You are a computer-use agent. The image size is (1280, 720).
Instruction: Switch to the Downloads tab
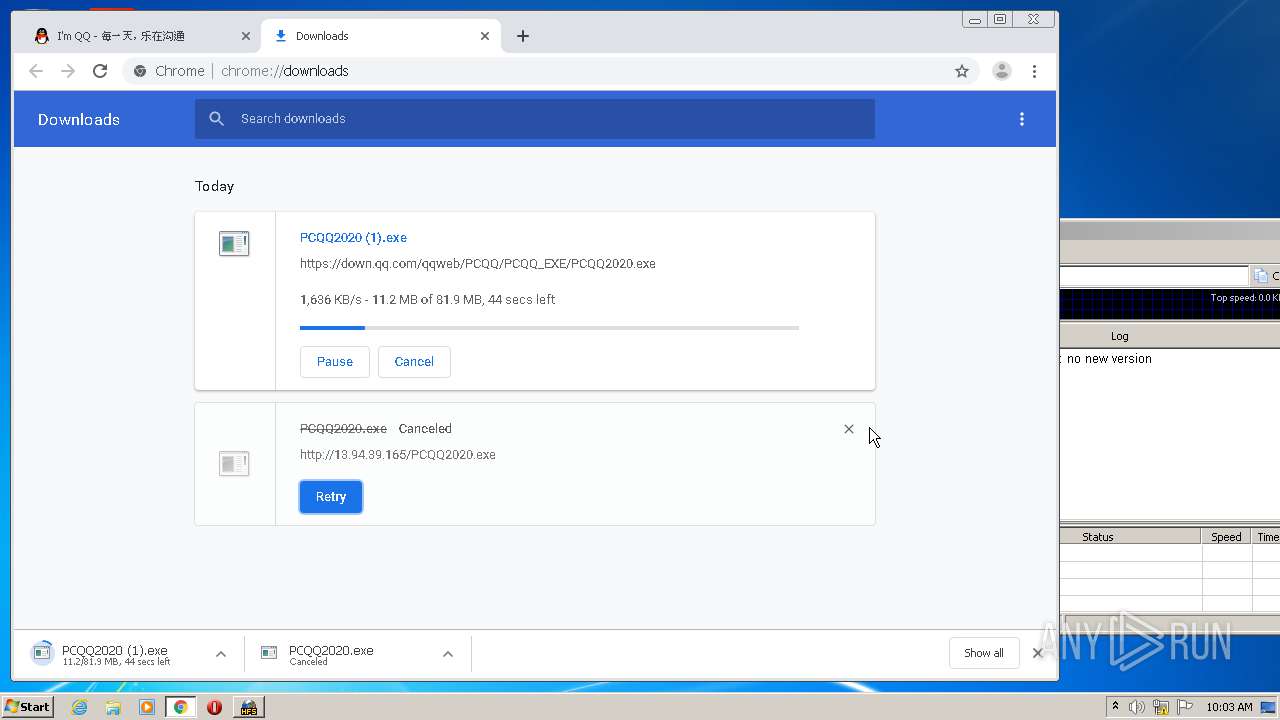coord(381,36)
